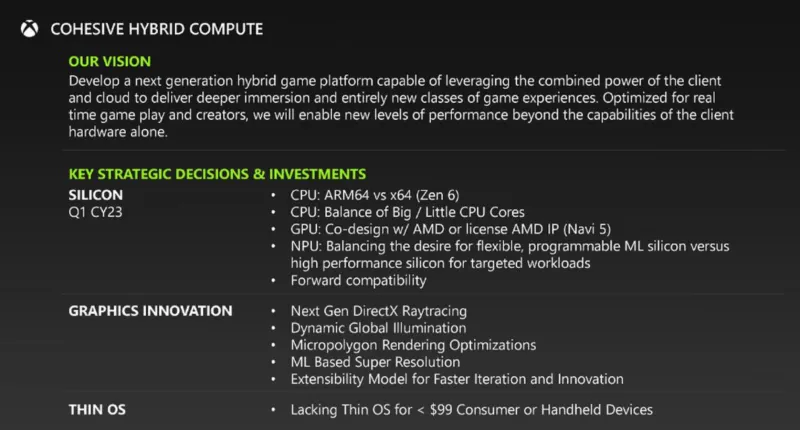Click the Thin OS section label
The width and height of the screenshot is (800, 430).
(97, 409)
